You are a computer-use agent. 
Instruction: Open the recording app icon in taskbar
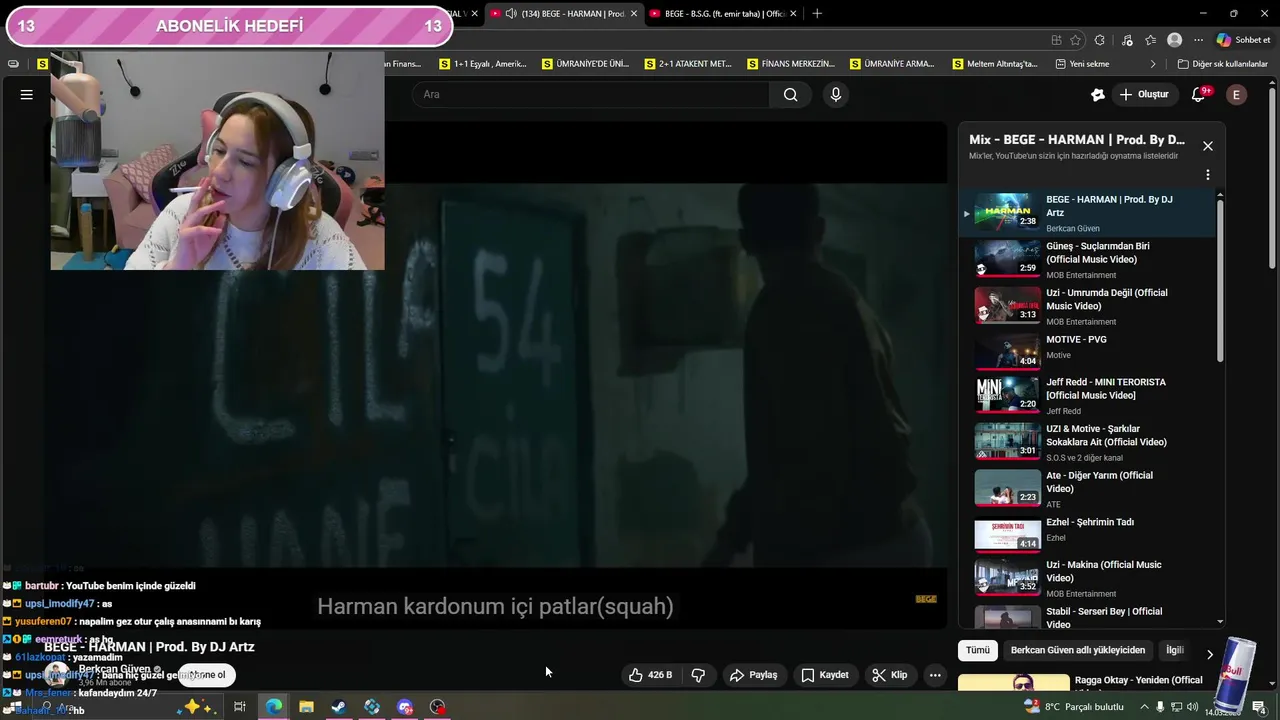[x=438, y=707]
